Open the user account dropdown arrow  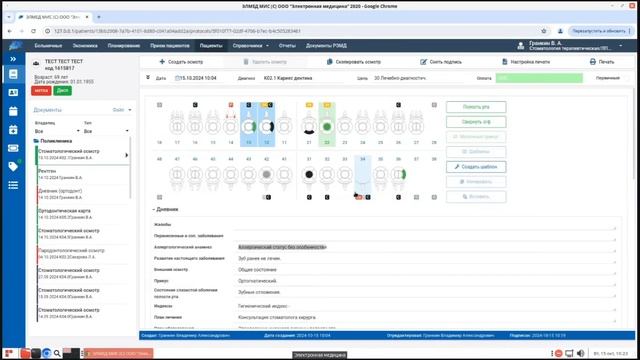click(x=621, y=46)
